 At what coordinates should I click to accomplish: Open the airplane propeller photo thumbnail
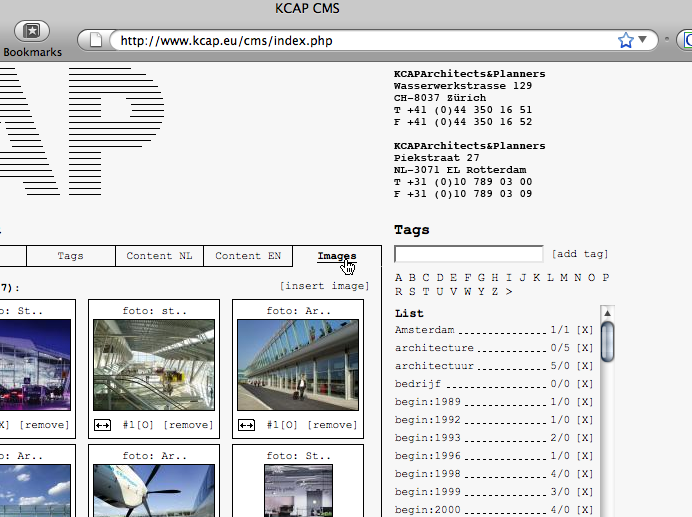(x=154, y=489)
